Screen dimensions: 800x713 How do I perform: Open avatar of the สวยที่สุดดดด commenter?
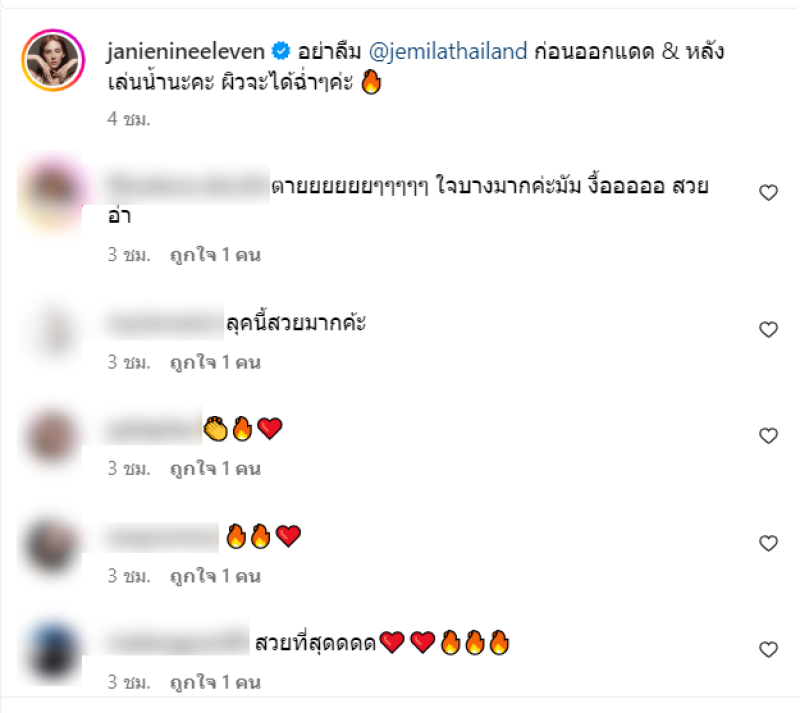point(51,652)
